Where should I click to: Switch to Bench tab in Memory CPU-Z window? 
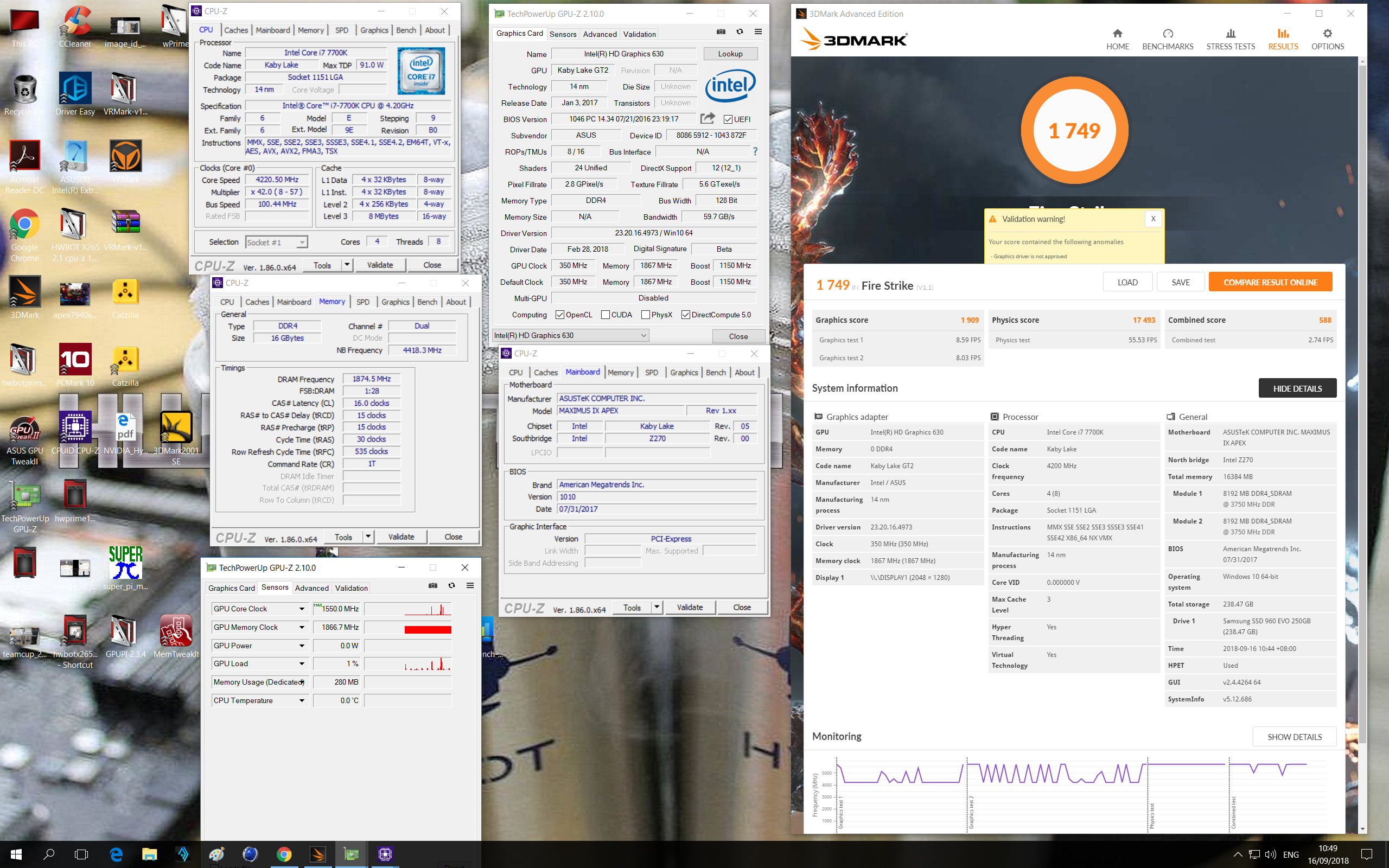(427, 302)
